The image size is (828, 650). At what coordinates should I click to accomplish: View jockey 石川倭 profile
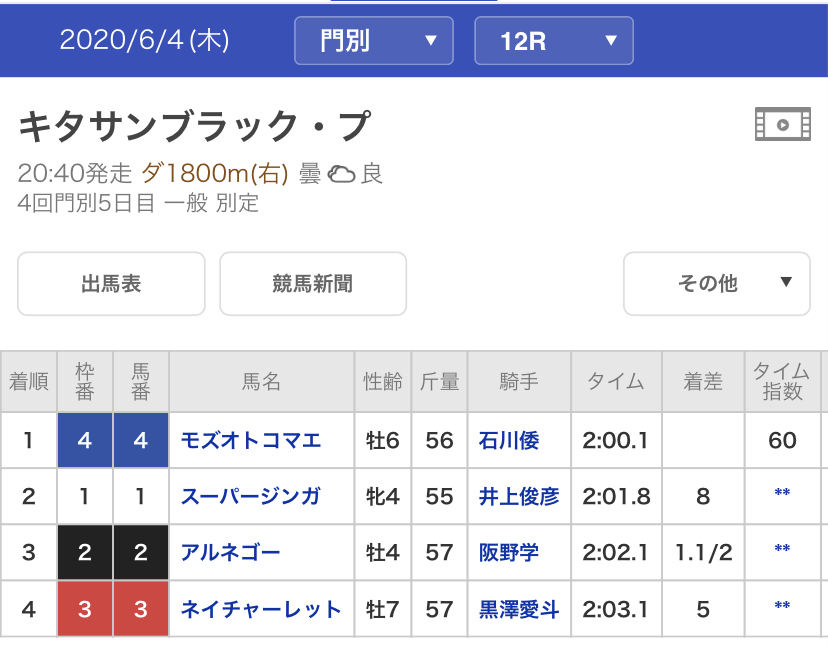(509, 440)
